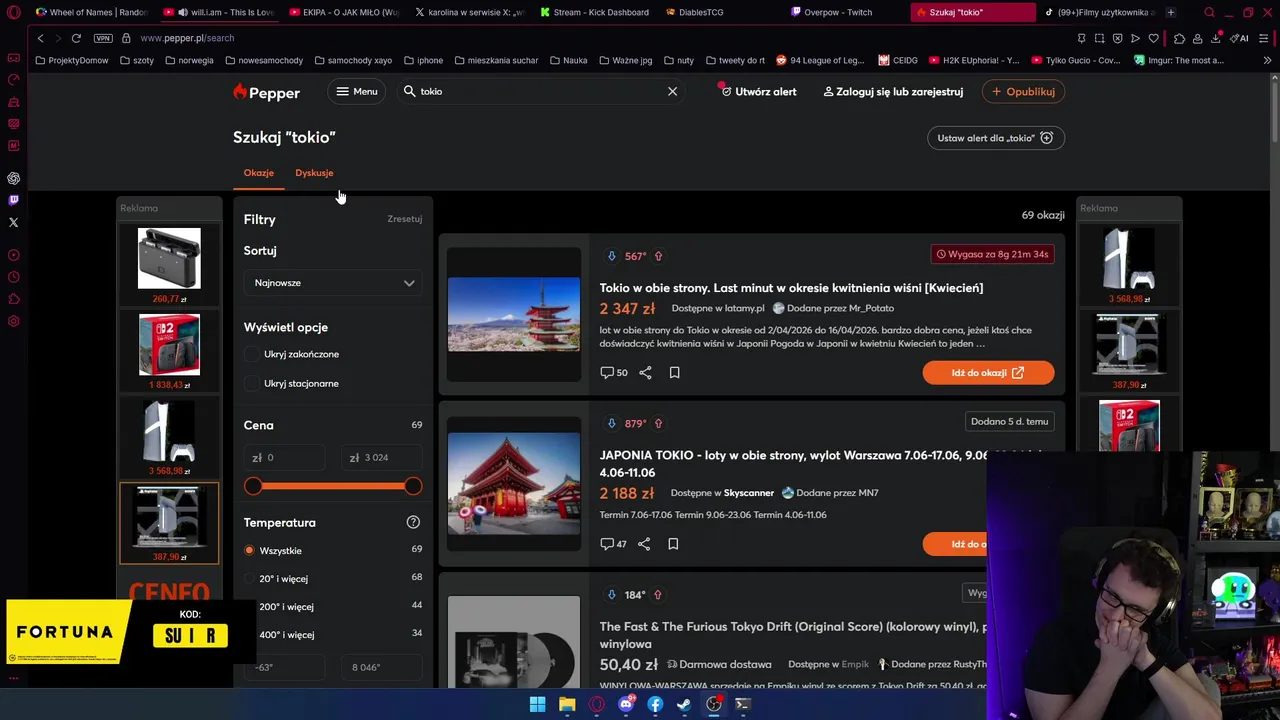
Task: Click the Pepper logo
Action: tap(266, 92)
